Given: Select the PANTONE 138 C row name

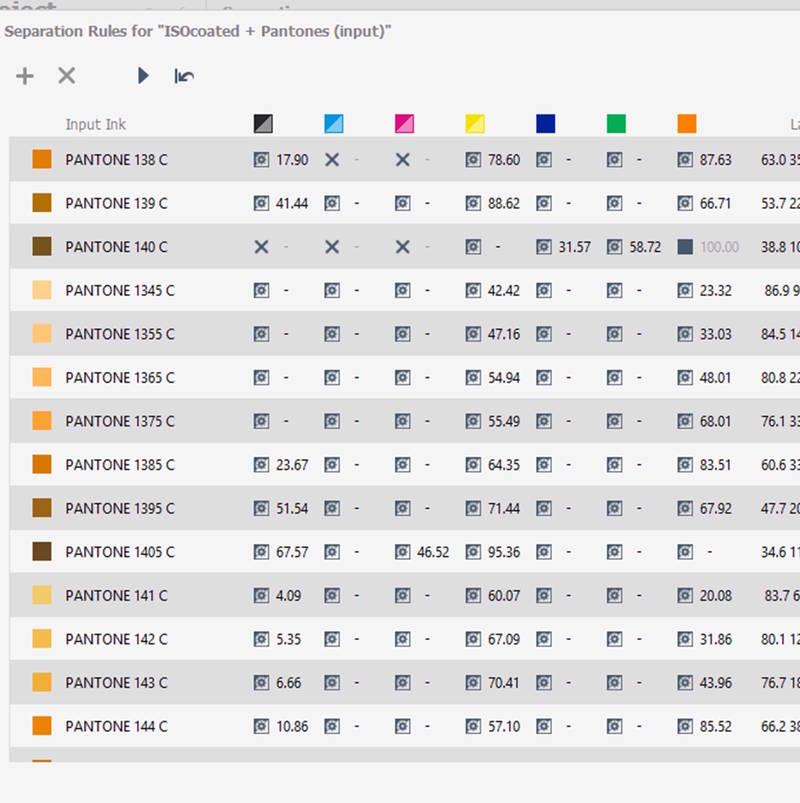Looking at the screenshot, I should 116,160.
